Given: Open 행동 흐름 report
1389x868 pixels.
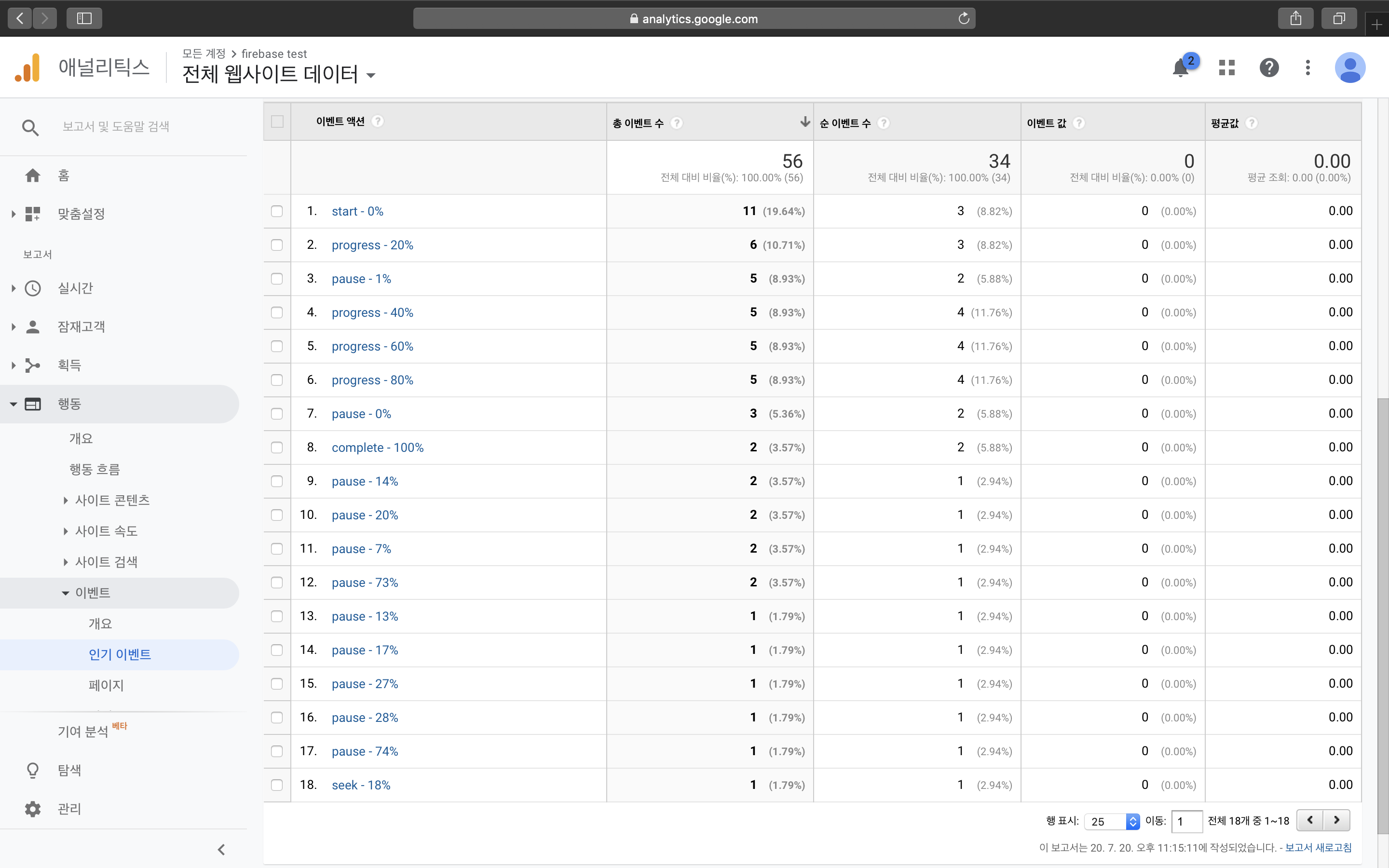Looking at the screenshot, I should (95, 470).
